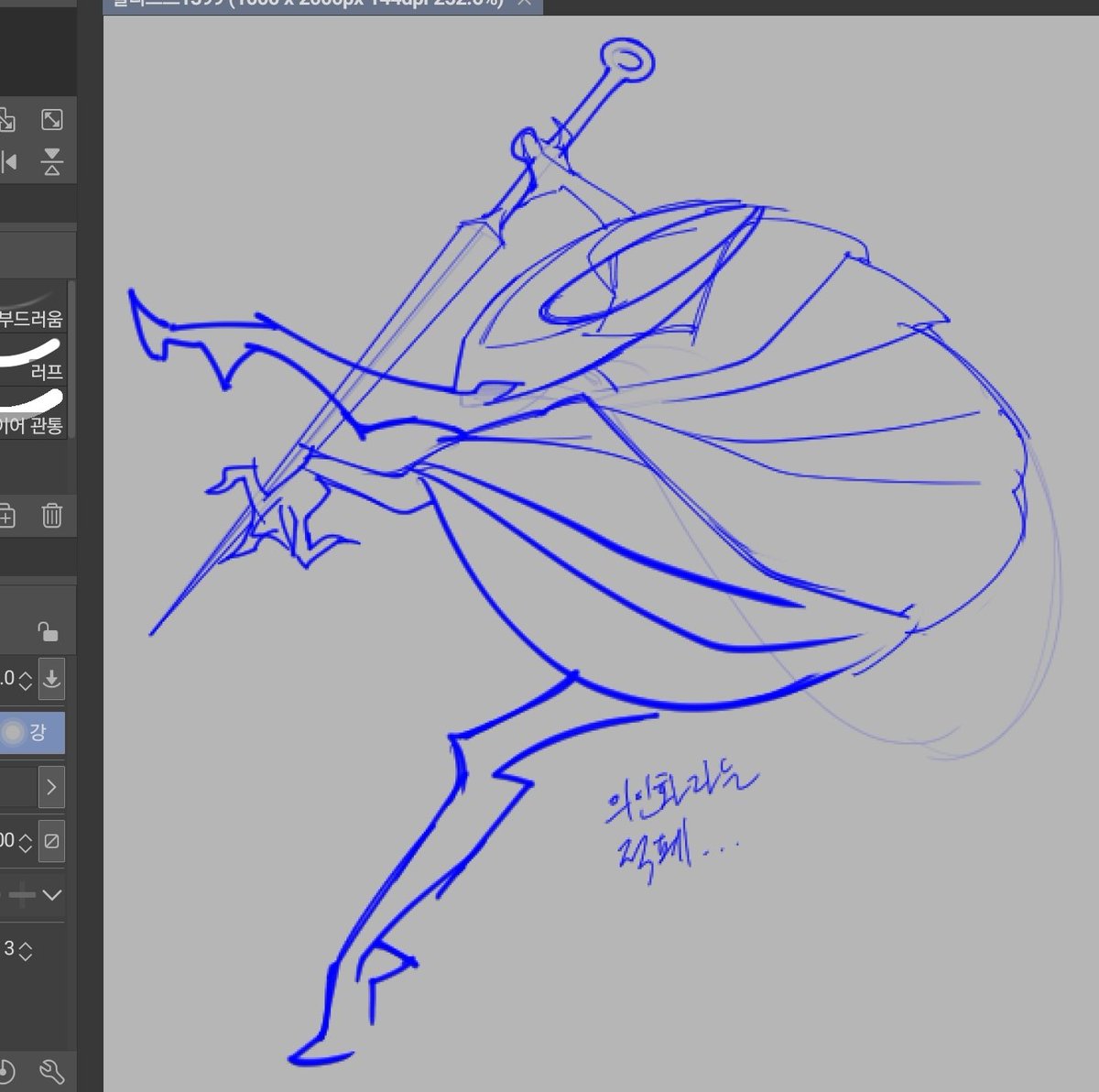
Task: Click the stepper arrows beside value 3
Action: tap(25, 950)
